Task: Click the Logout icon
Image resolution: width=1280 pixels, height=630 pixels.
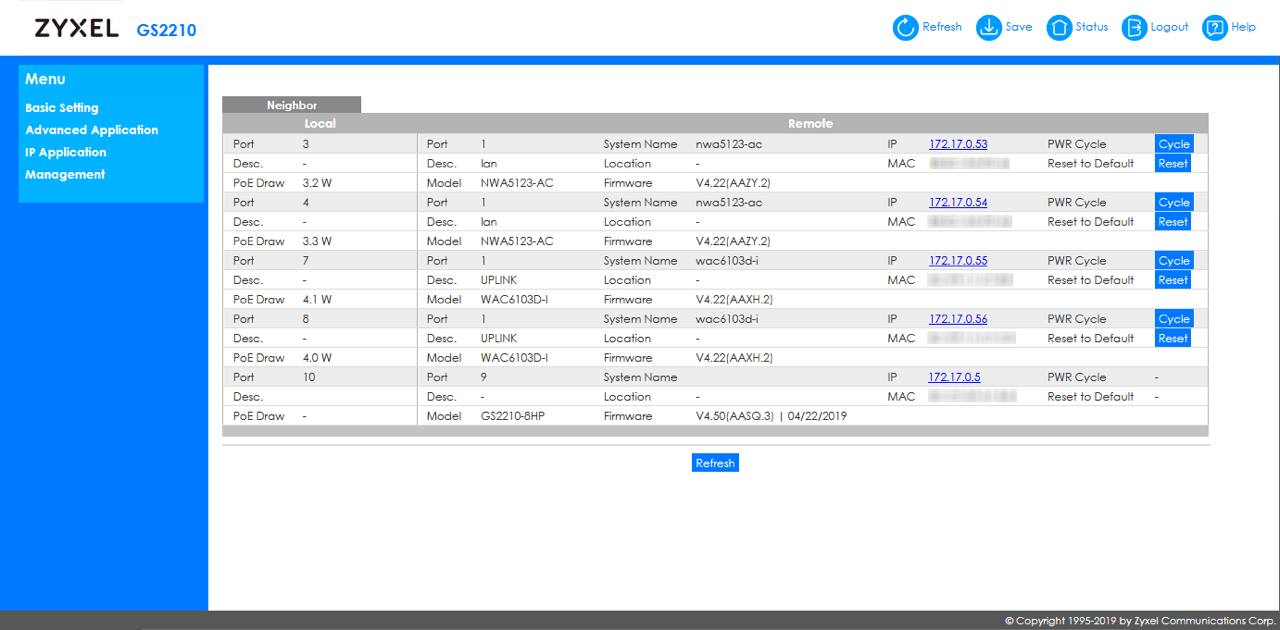Action: pos(1134,28)
